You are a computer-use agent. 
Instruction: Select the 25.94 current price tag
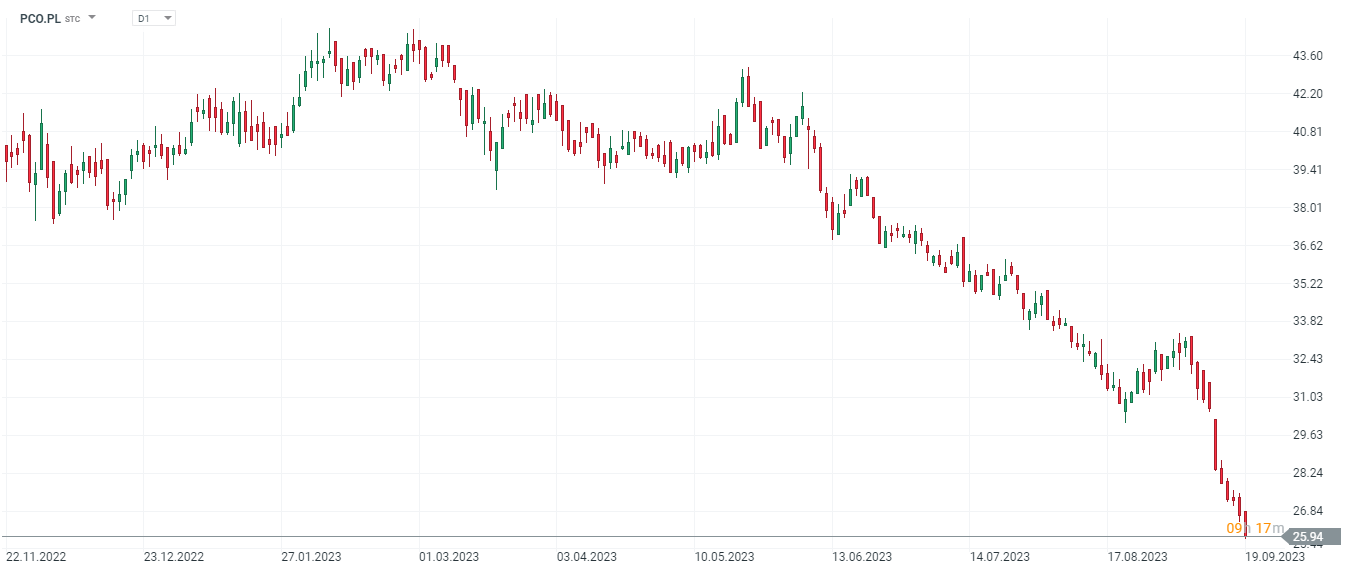1322,537
